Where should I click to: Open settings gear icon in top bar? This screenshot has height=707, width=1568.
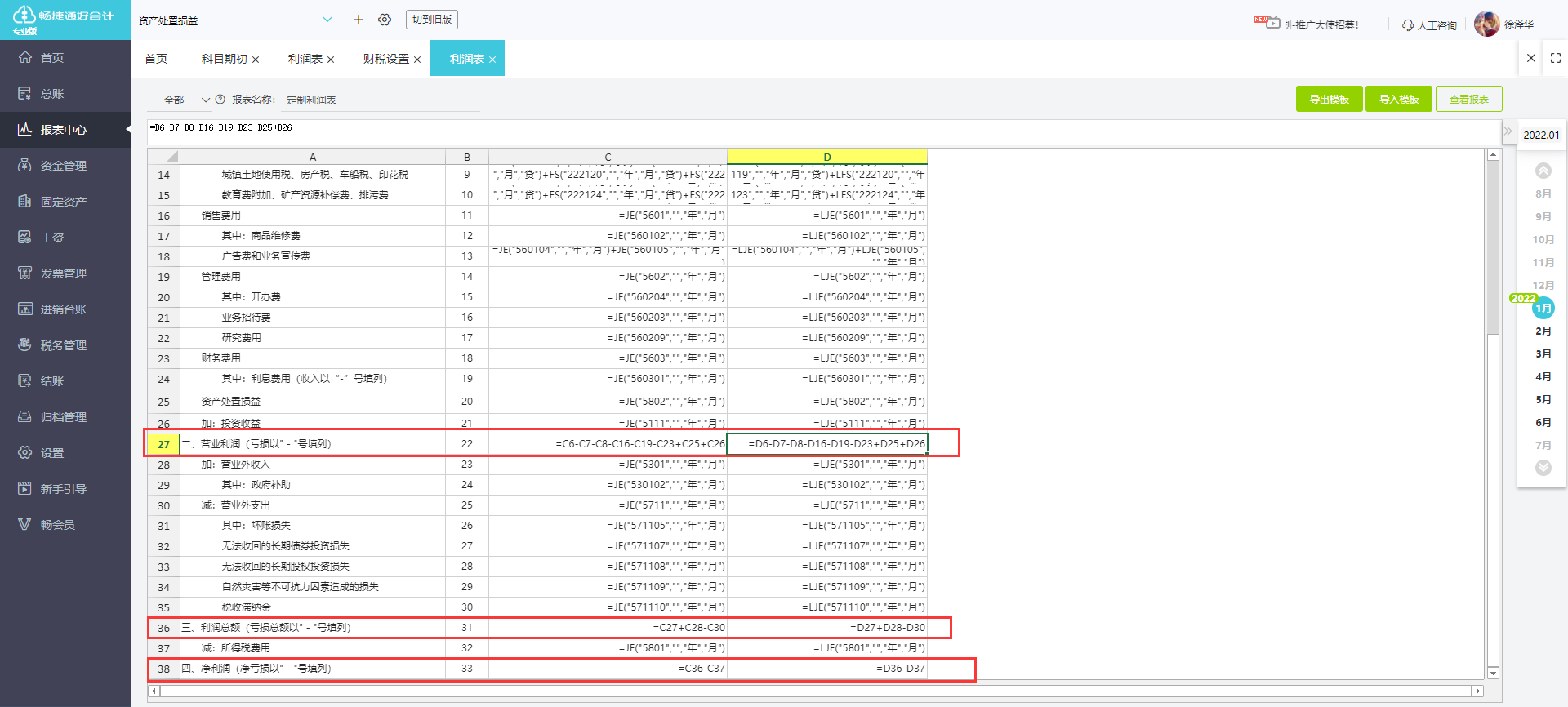click(x=385, y=20)
